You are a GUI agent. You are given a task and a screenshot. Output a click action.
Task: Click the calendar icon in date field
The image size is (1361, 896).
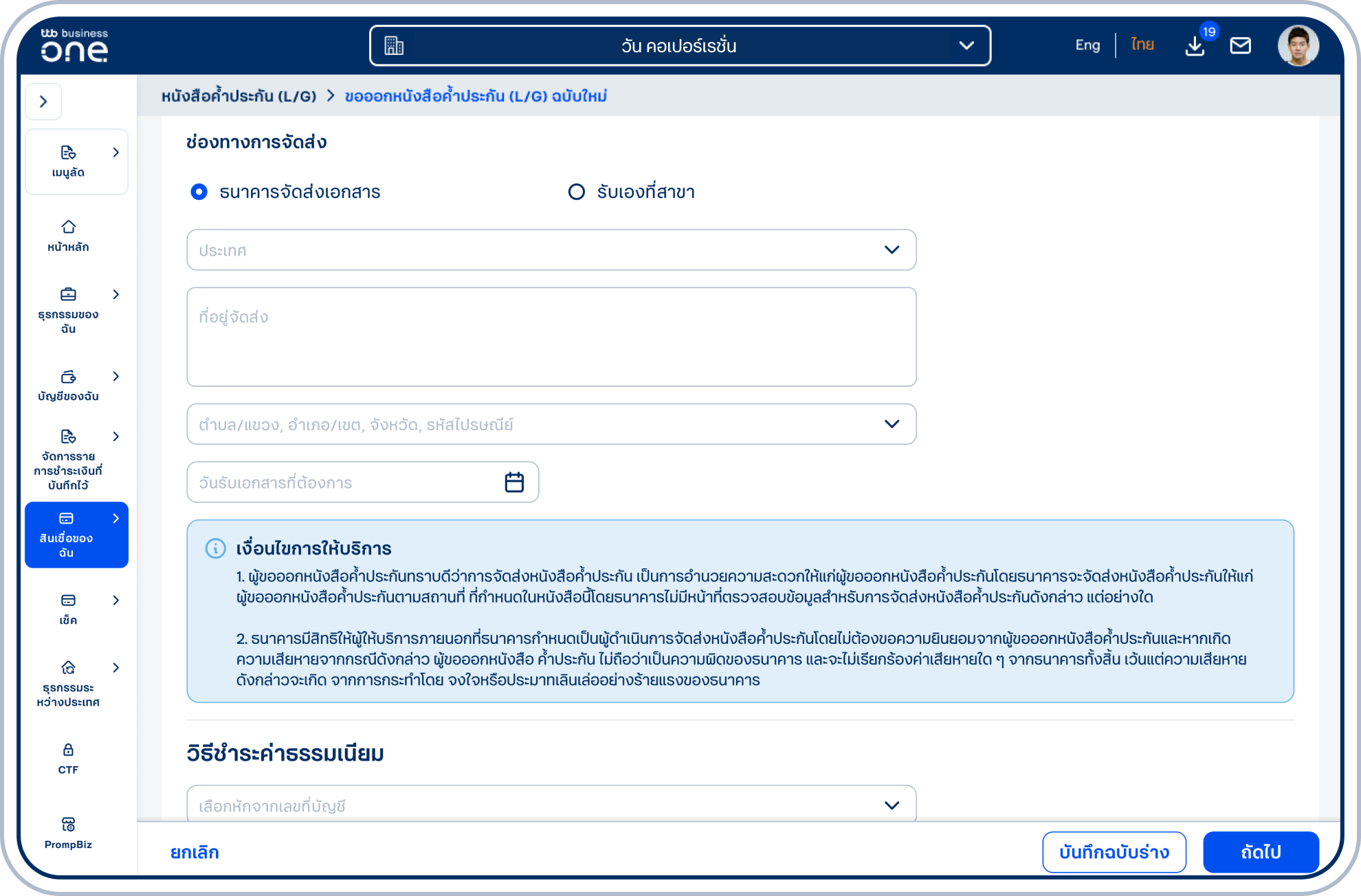coord(514,482)
